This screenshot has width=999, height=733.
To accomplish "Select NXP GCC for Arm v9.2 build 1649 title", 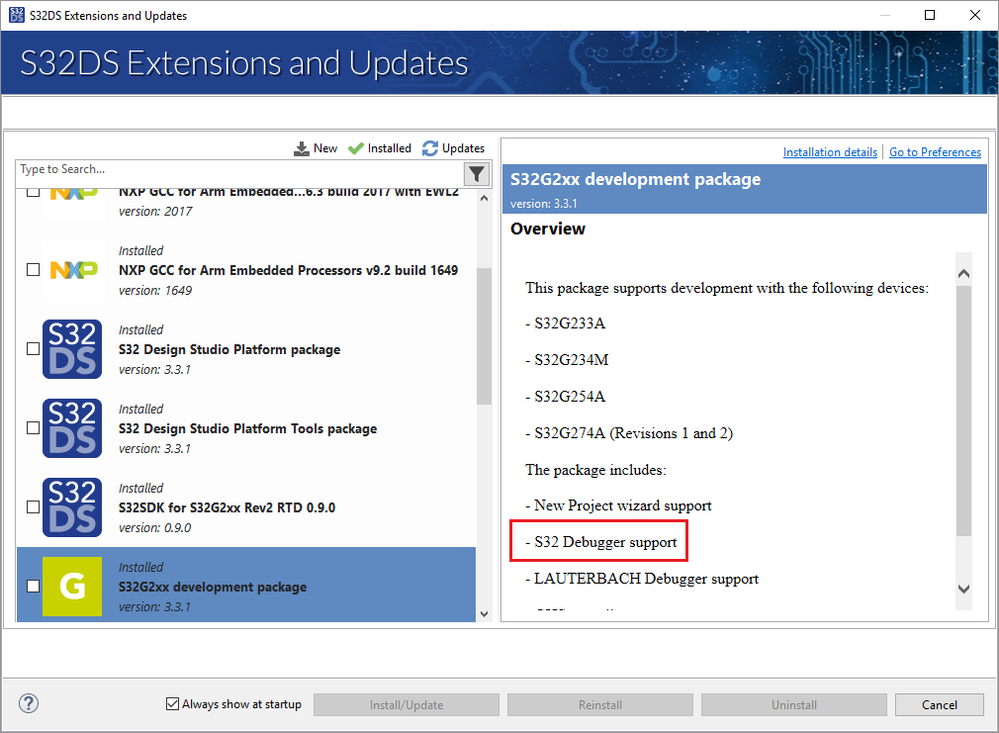I will (288, 270).
